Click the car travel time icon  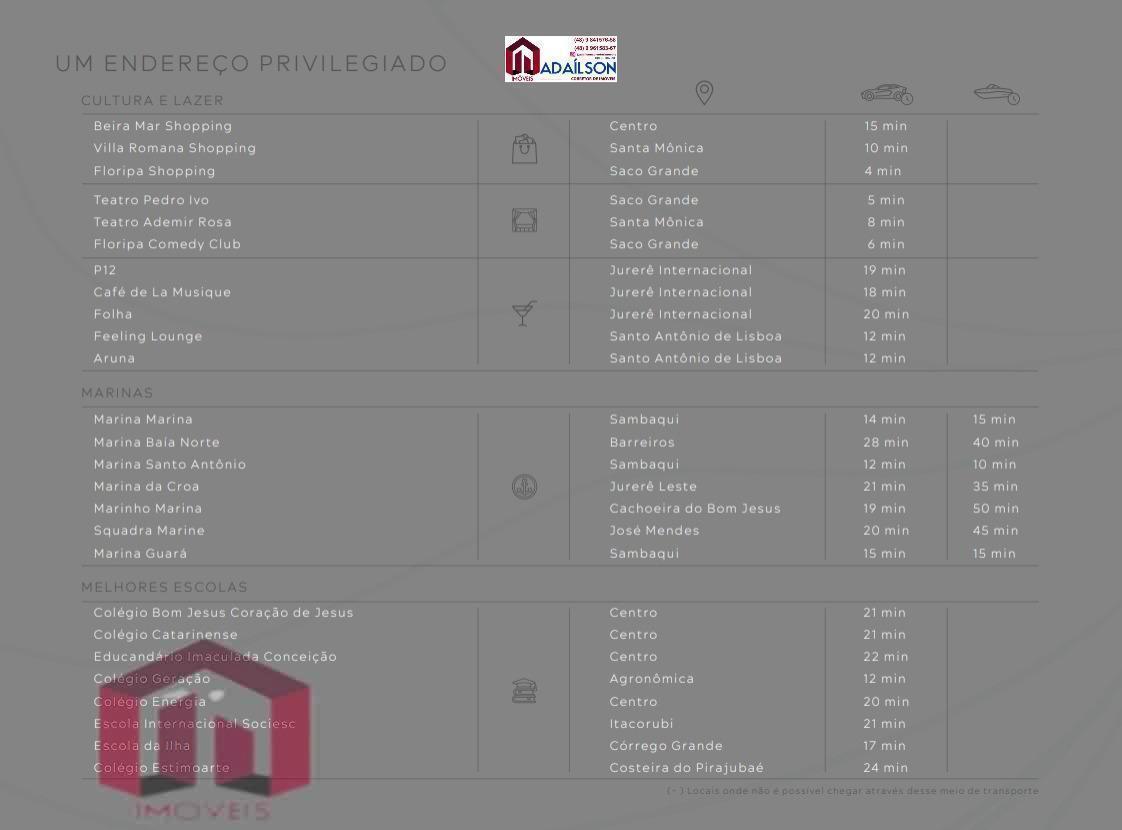click(887, 94)
